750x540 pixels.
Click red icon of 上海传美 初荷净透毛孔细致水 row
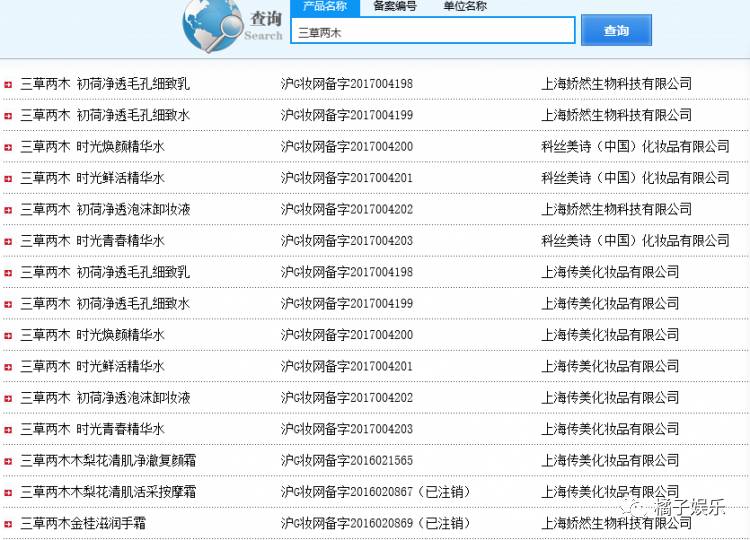click(8, 305)
